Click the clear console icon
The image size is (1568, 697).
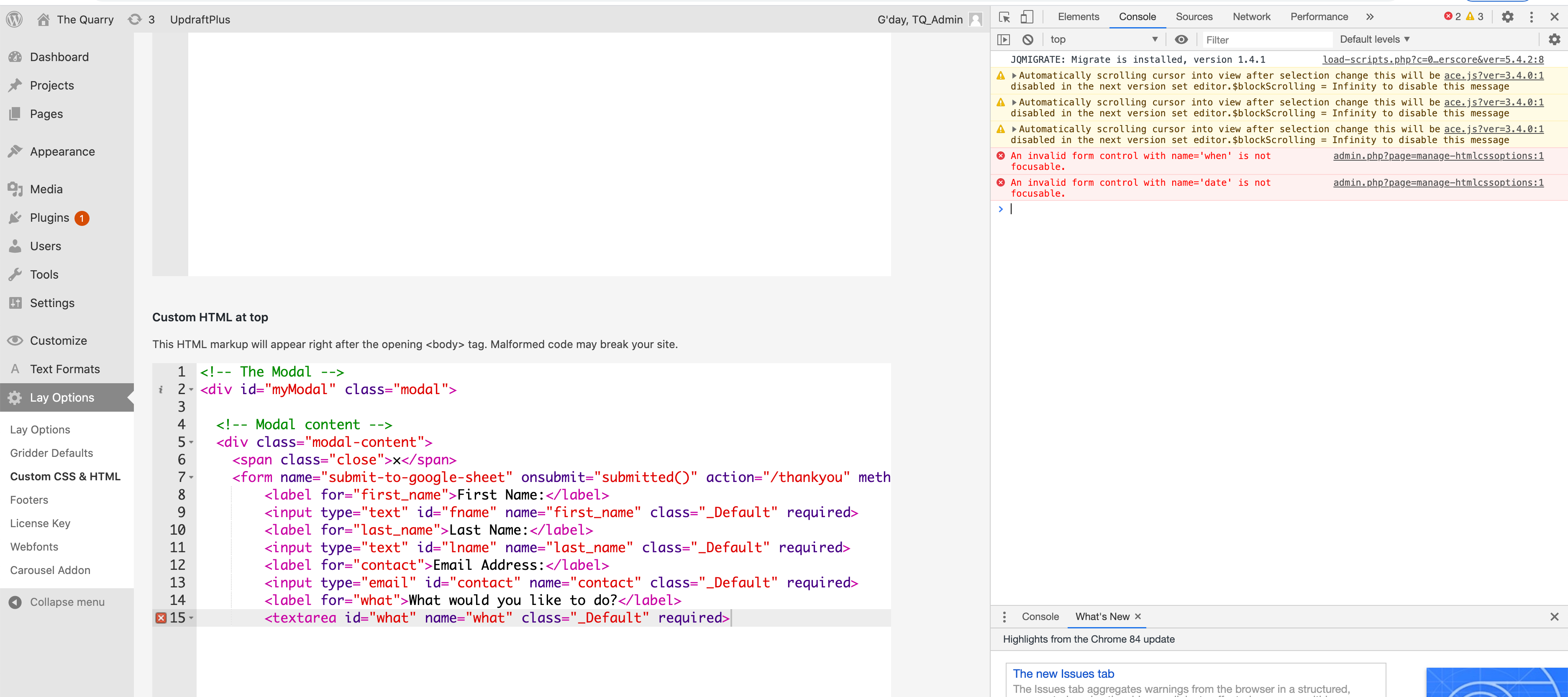pyautogui.click(x=1027, y=40)
